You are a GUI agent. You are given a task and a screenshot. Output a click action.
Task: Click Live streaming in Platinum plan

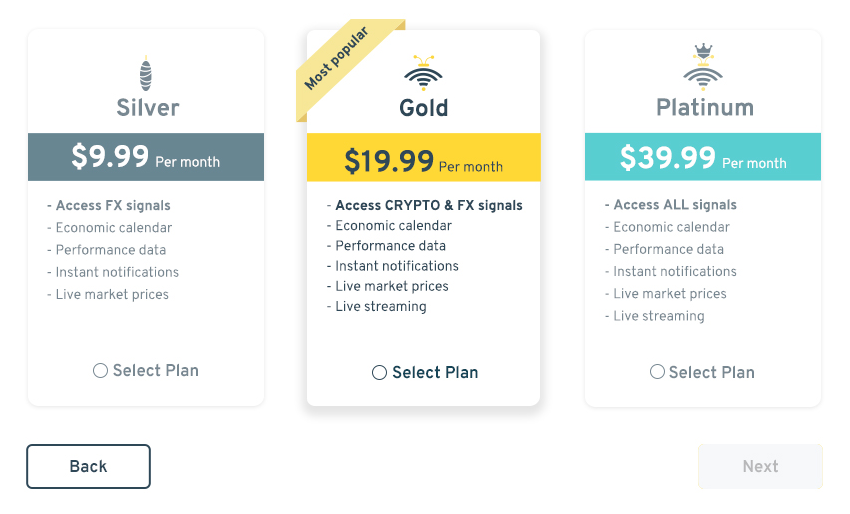pyautogui.click(x=658, y=316)
